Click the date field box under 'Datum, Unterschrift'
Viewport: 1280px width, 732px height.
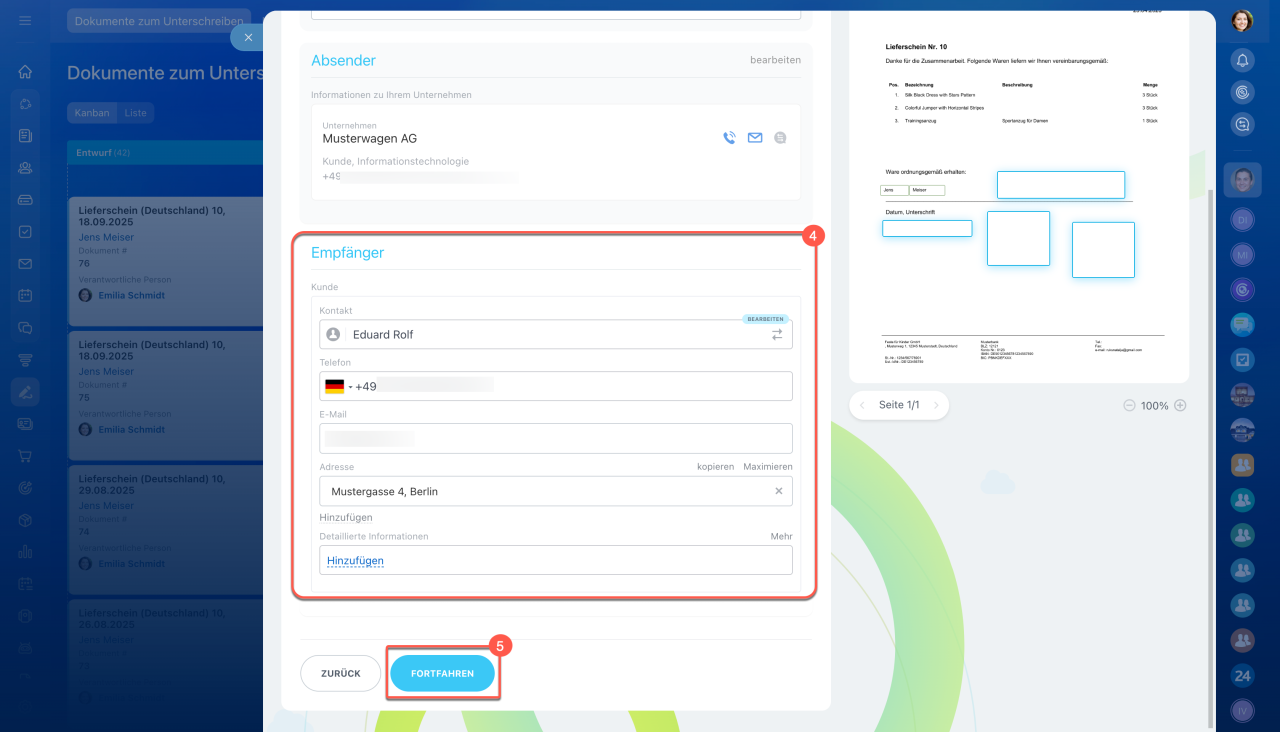(927, 229)
